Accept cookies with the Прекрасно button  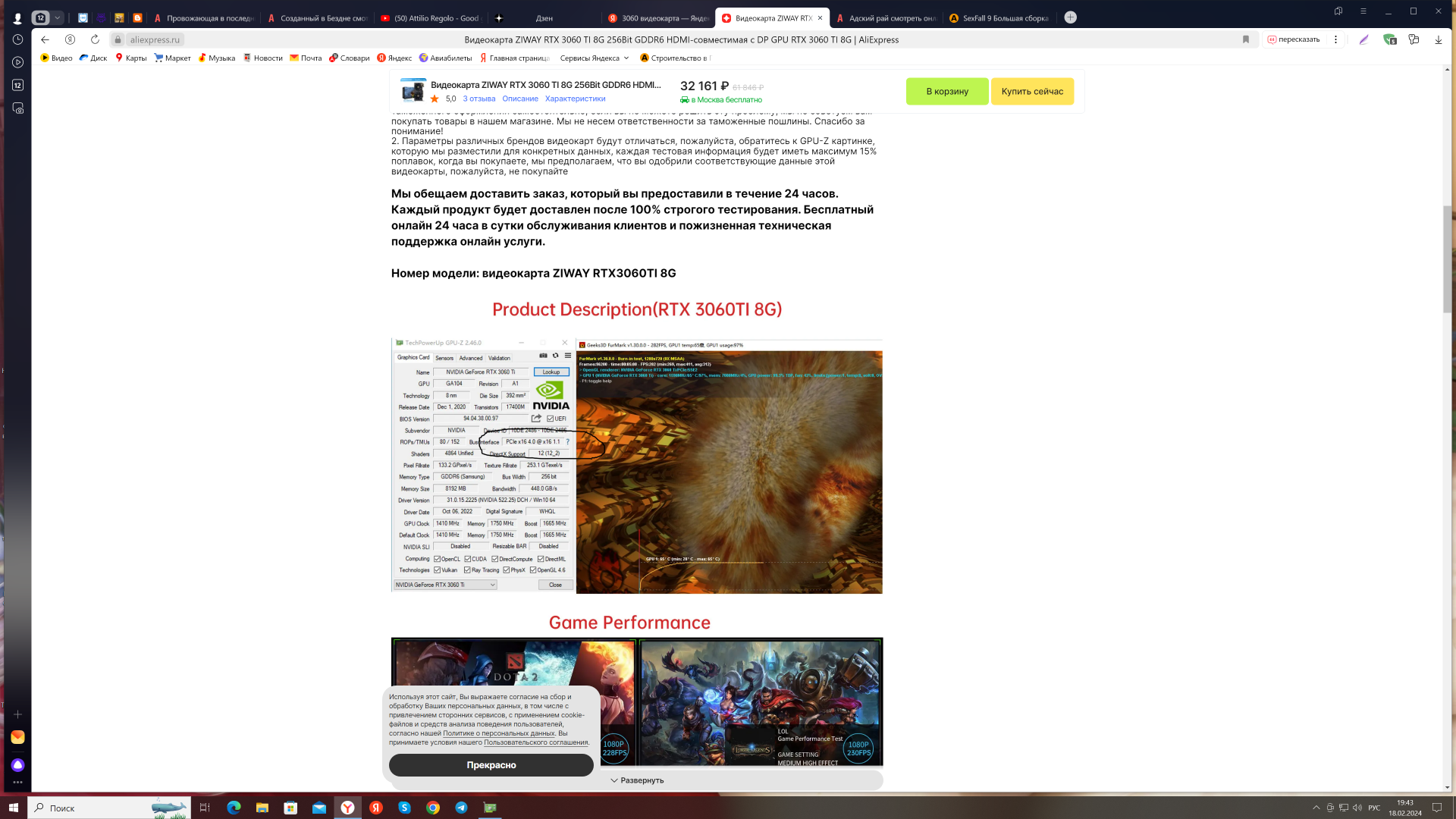[x=491, y=765]
